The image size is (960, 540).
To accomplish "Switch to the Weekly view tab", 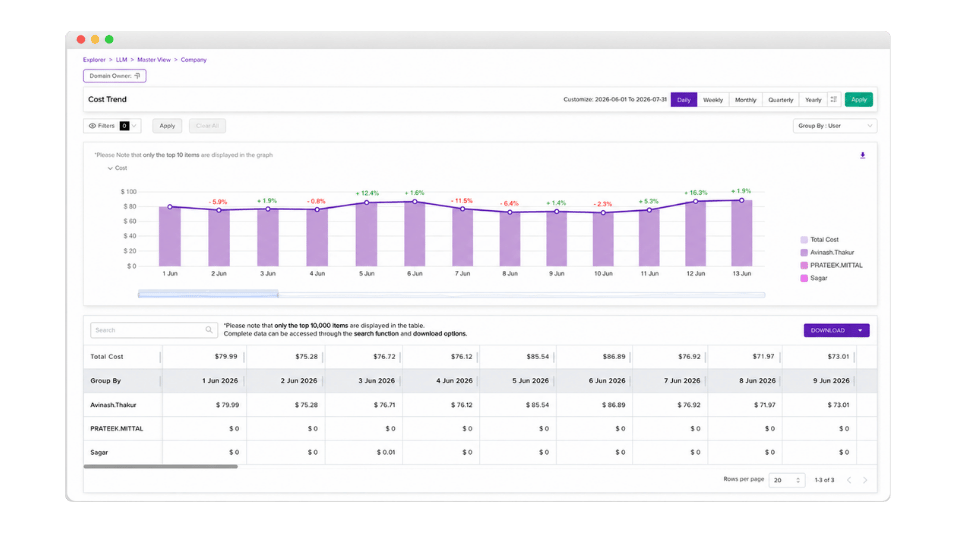I will 713,100.
